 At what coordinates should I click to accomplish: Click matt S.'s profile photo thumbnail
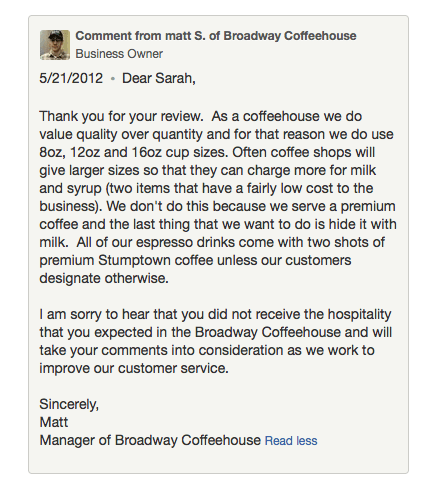[x=55, y=45]
